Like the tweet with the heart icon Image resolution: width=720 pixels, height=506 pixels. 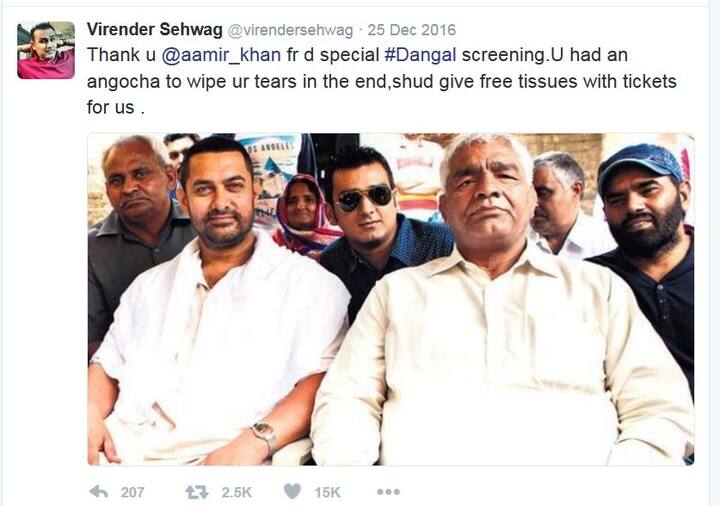click(x=292, y=492)
